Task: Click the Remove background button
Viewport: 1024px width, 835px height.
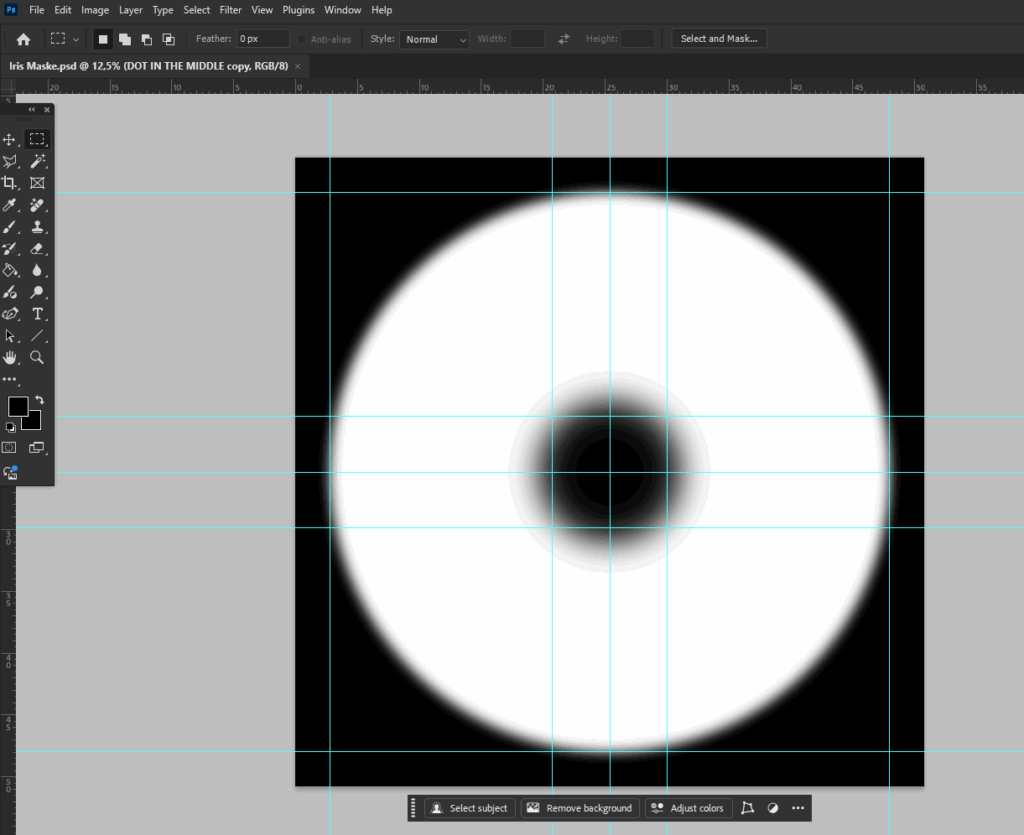Action: click(579, 808)
